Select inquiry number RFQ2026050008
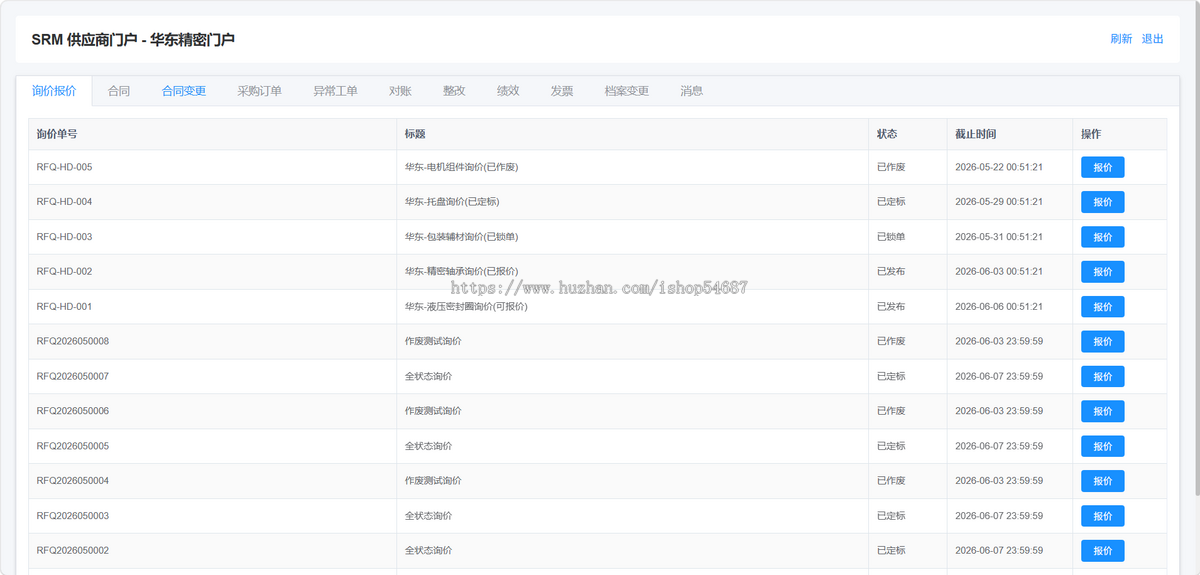Screen dimensions: 1200x575 pyautogui.click(x=73, y=341)
